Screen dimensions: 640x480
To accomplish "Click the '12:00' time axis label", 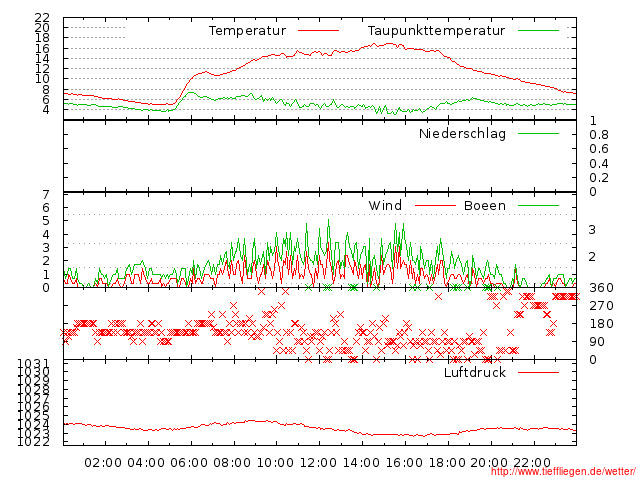I will pyautogui.click(x=318, y=463).
